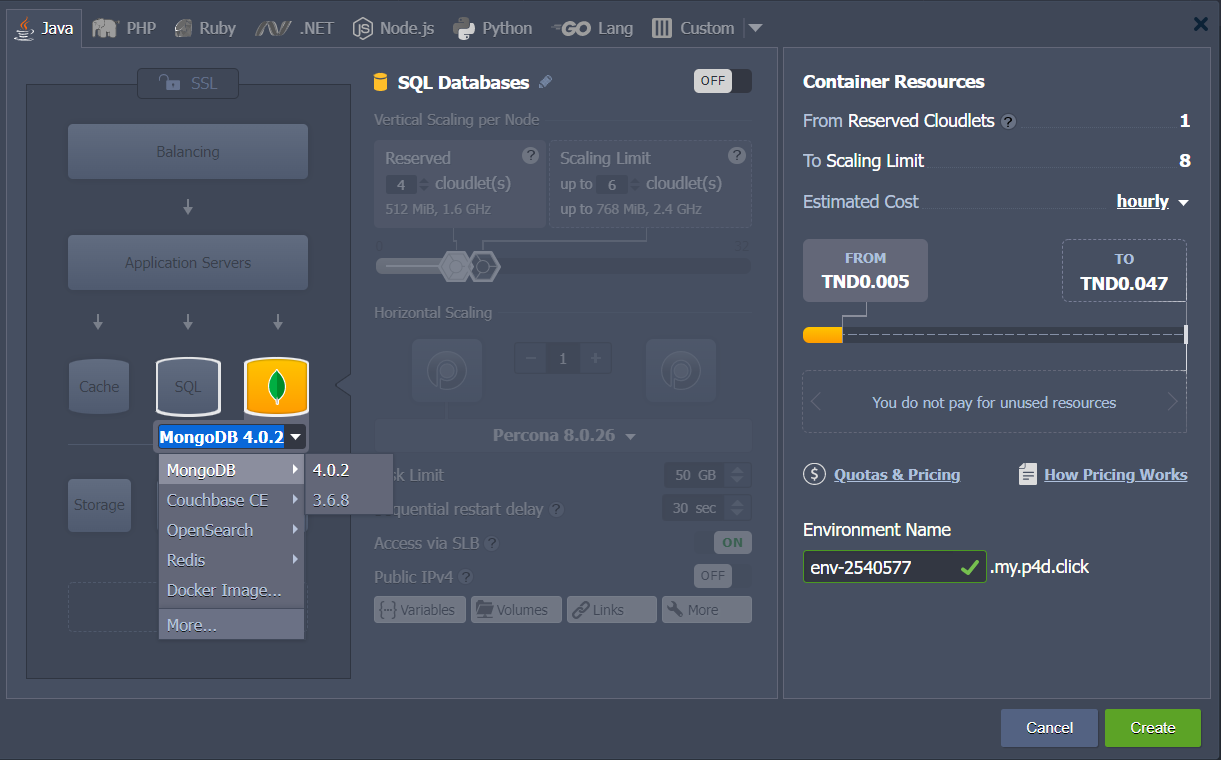Screen dimensions: 1221x760
Task: Toggle the Public IPv4 switch
Action: [722, 576]
